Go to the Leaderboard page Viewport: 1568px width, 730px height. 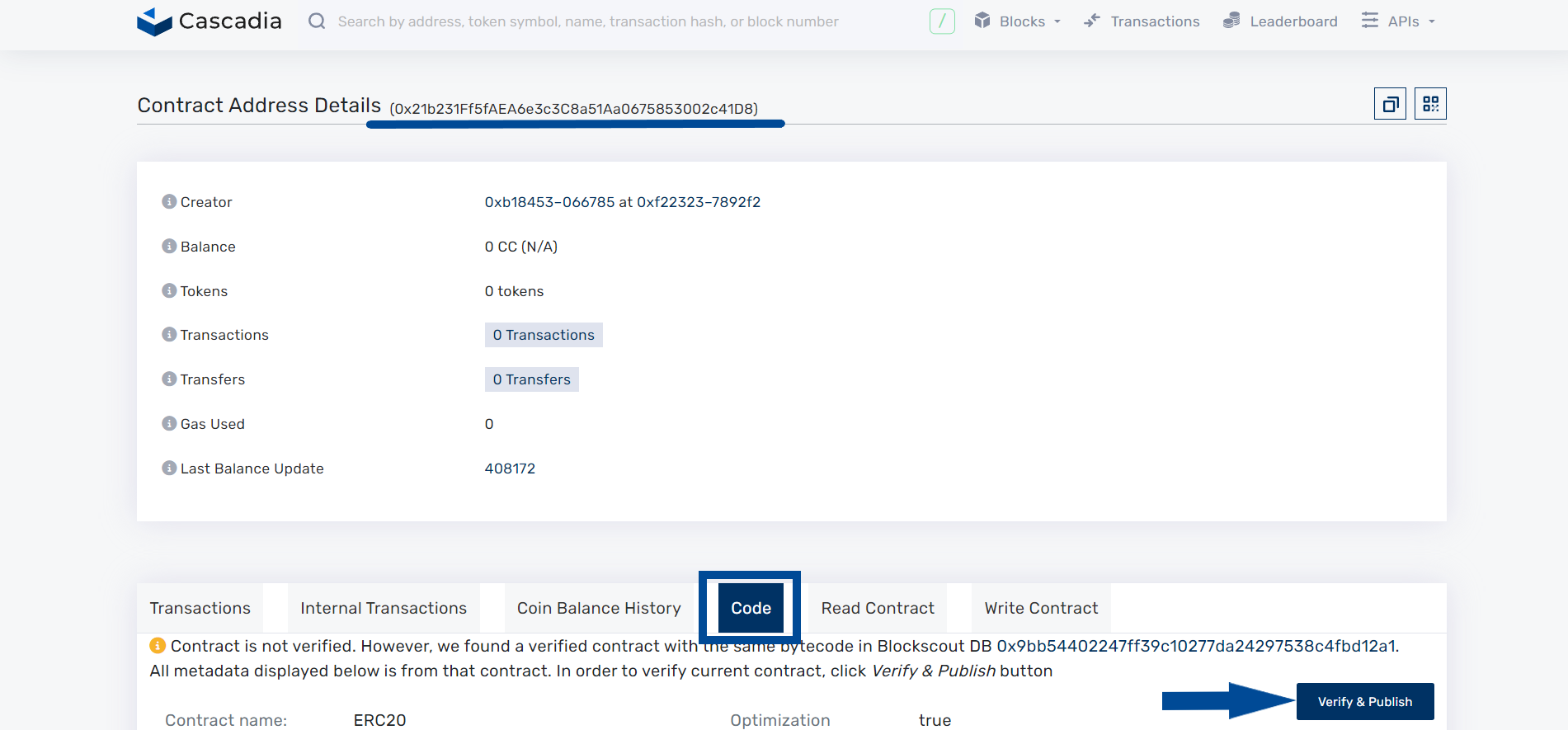[1281, 21]
